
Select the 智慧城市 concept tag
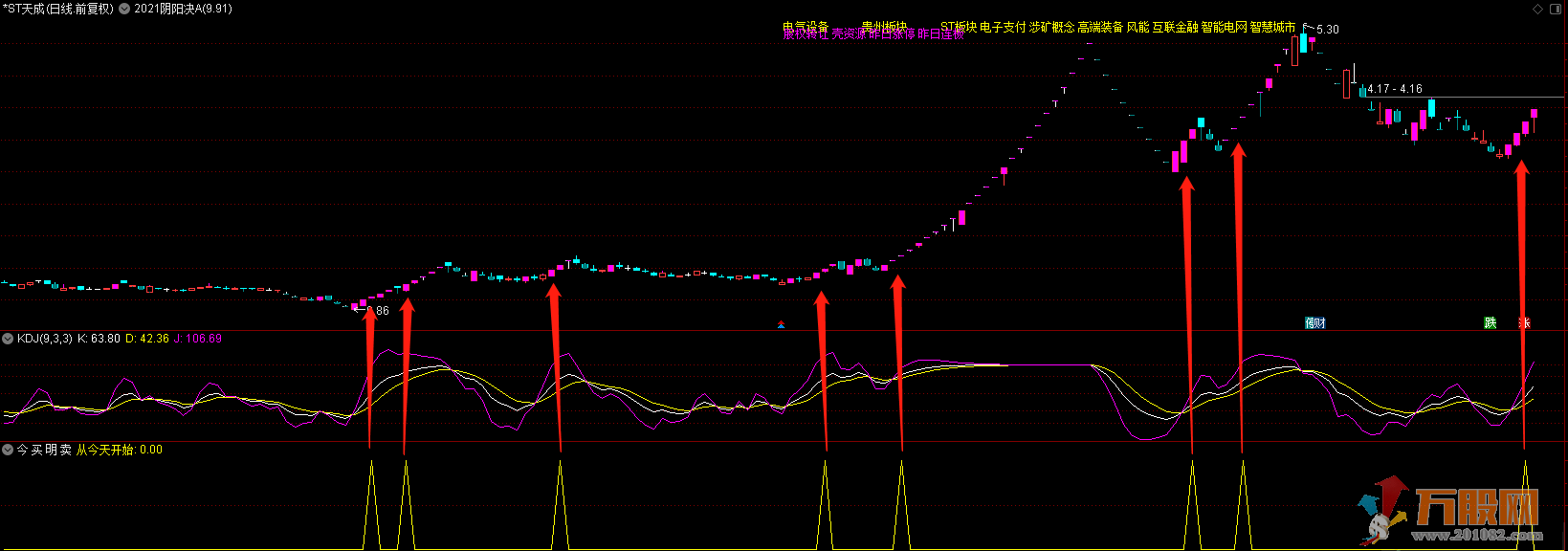1272,27
